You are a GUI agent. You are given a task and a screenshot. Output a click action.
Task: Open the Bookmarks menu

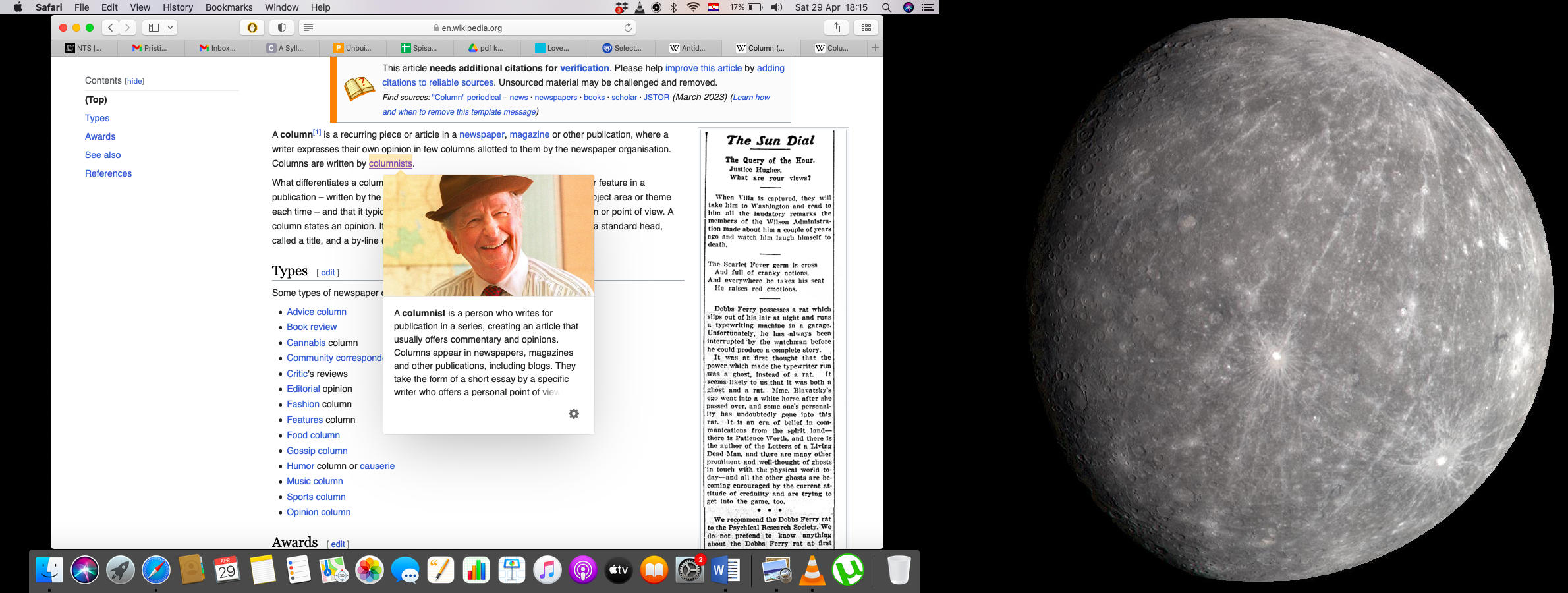(229, 7)
